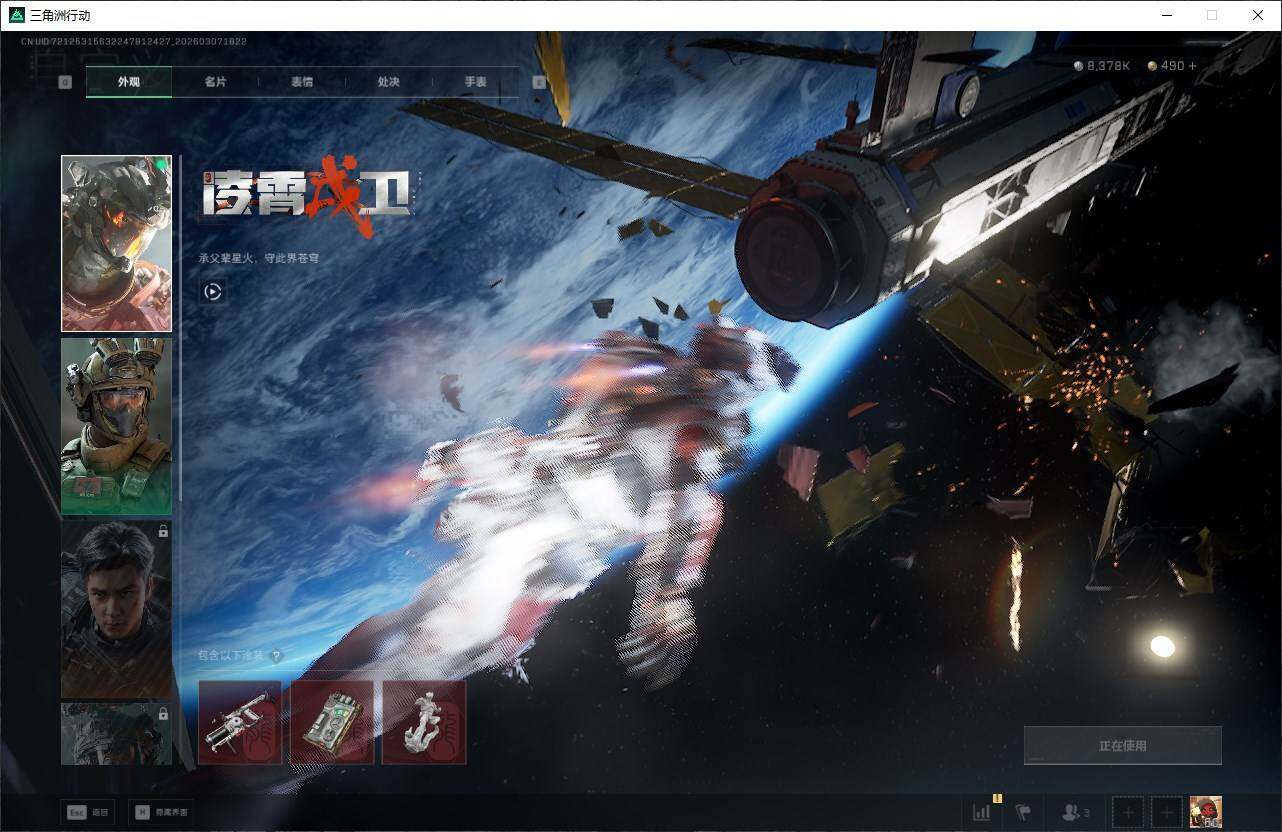
Task: Open the flag icon in the bottom bar
Action: 1023,812
